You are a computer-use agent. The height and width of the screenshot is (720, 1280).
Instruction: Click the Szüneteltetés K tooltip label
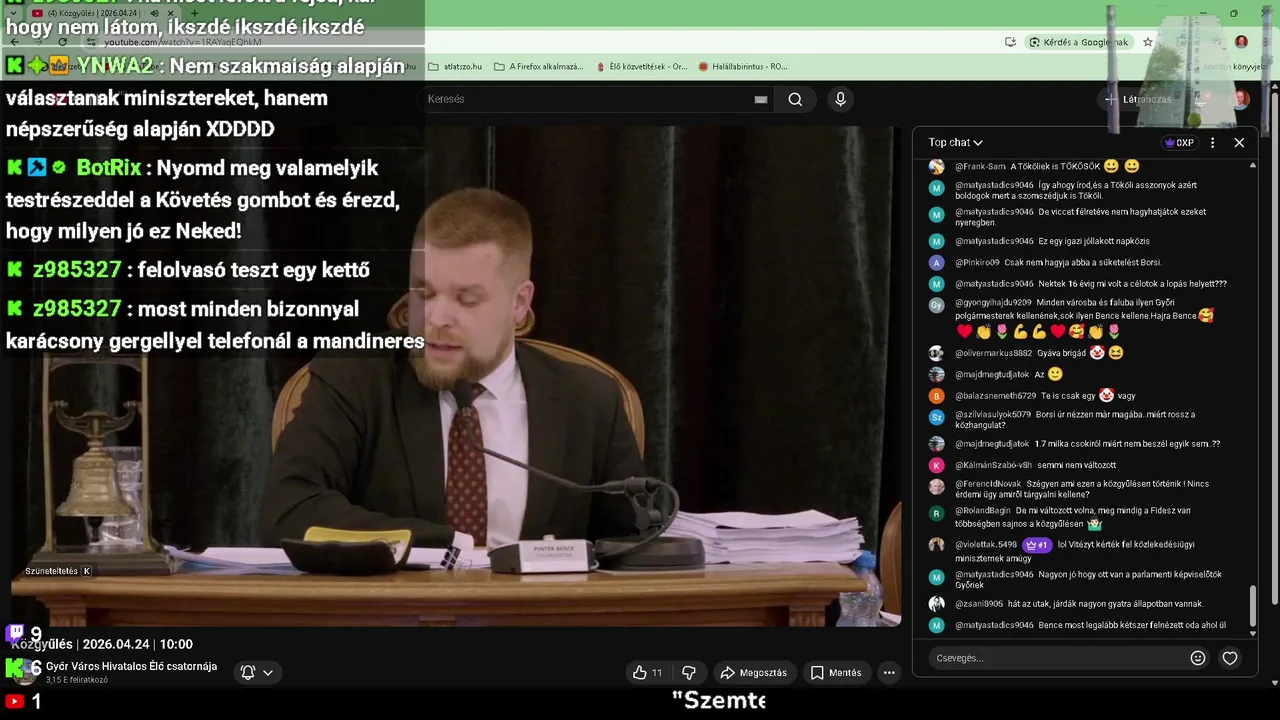click(x=58, y=571)
